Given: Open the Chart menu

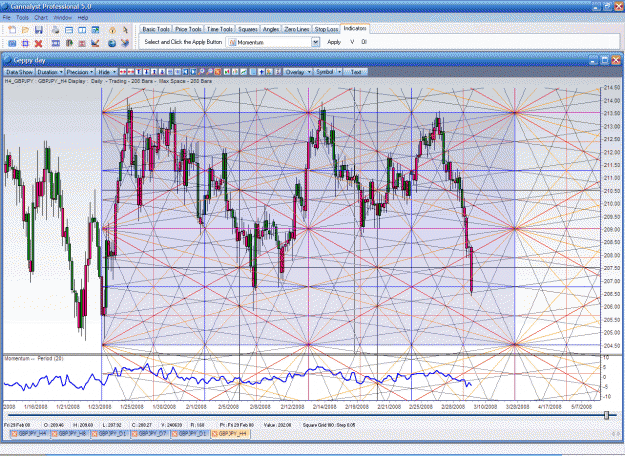Looking at the screenshot, I should coord(41,18).
